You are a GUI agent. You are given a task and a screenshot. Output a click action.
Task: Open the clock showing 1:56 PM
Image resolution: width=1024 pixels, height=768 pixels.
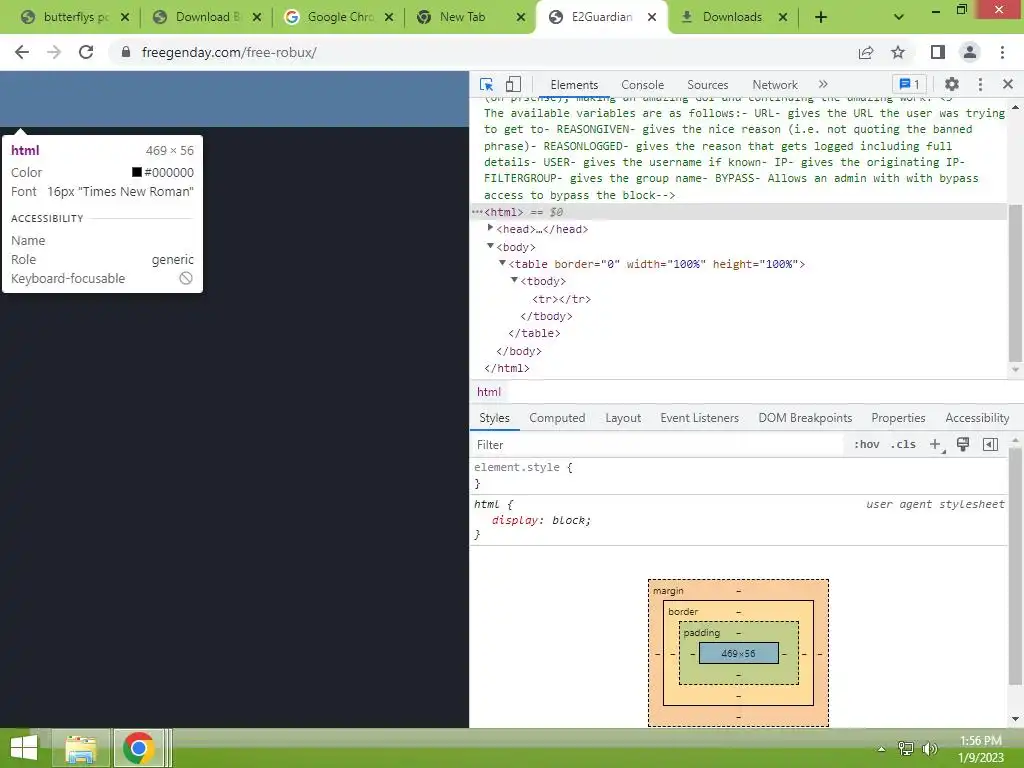pyautogui.click(x=980, y=749)
